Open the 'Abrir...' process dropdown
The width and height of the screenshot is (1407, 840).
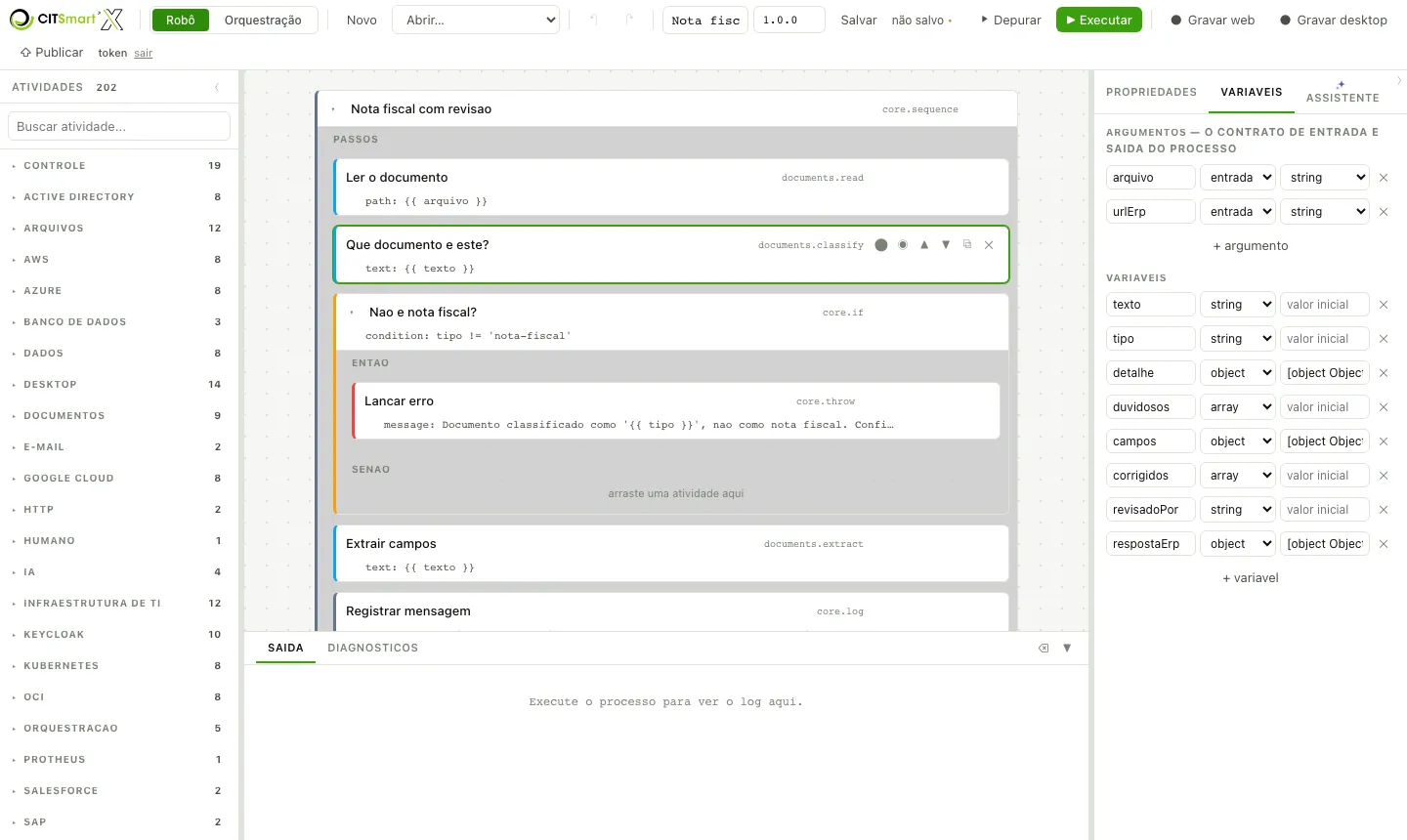[476, 20]
